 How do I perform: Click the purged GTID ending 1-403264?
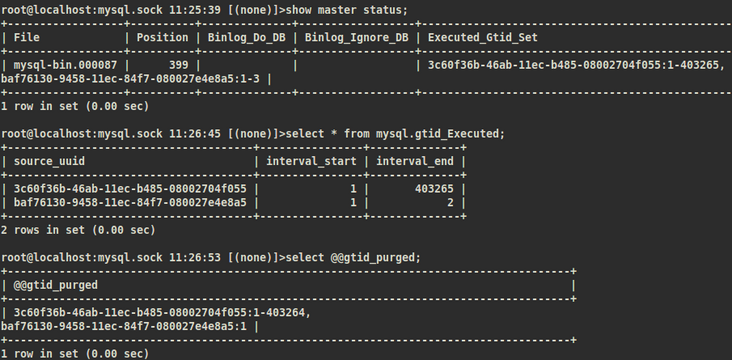[x=162, y=312]
